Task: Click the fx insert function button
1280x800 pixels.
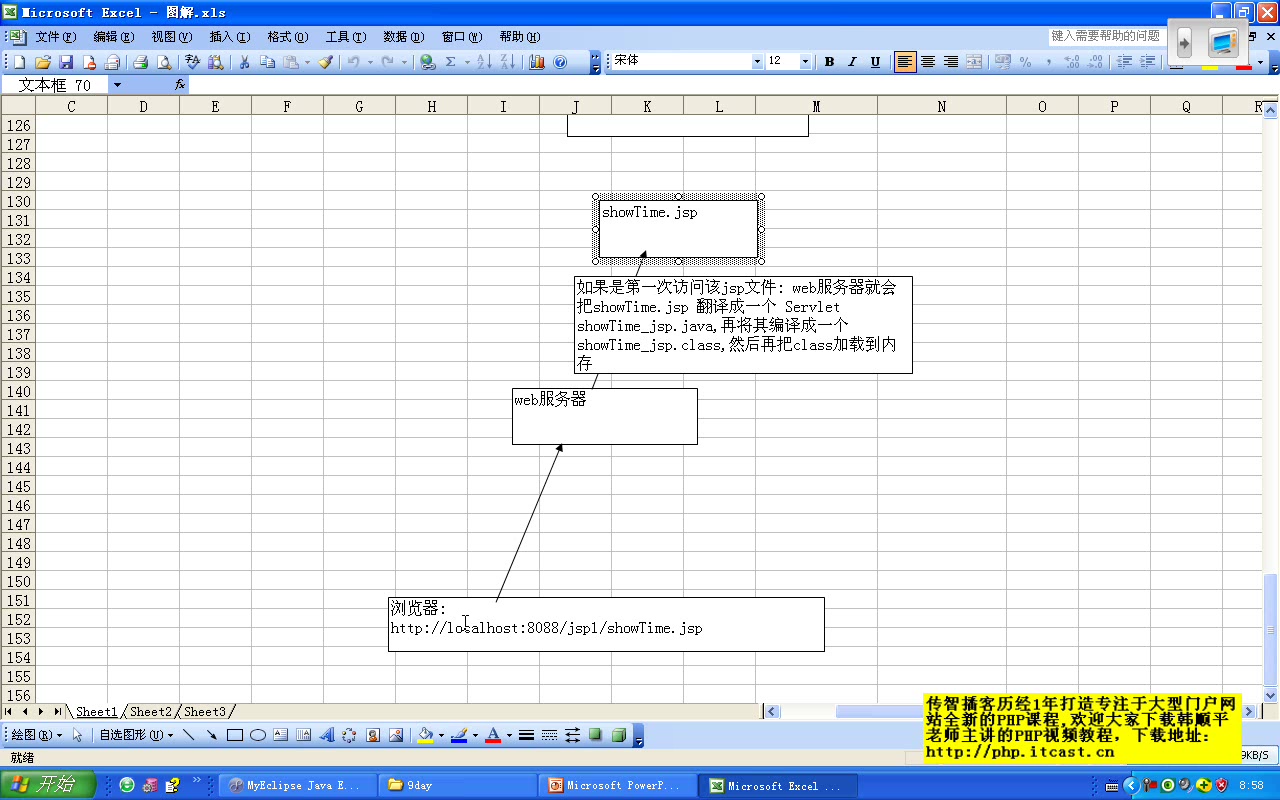Action: tap(180, 85)
